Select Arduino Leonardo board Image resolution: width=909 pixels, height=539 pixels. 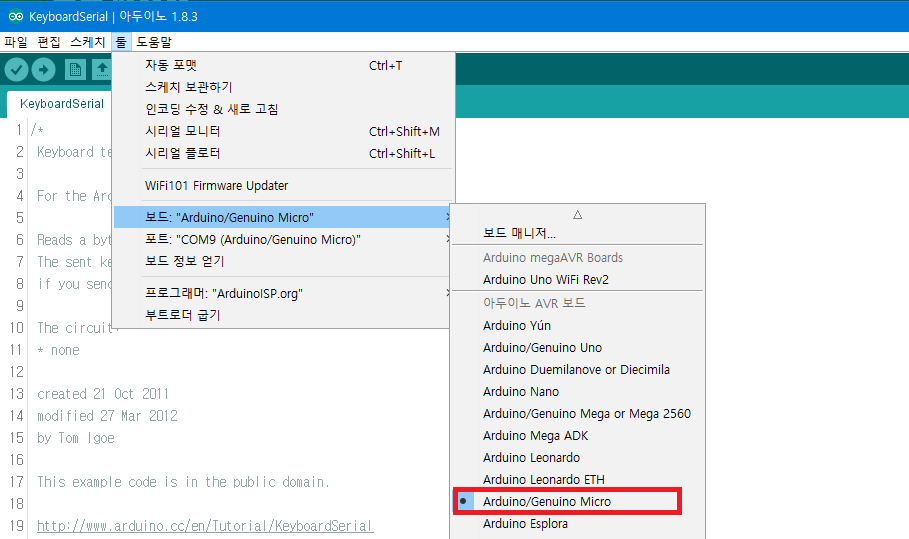click(x=577, y=457)
